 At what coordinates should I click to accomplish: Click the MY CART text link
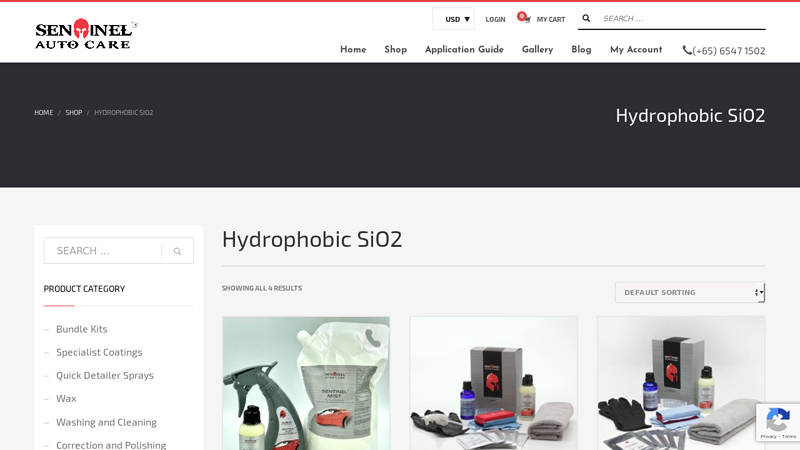tap(551, 19)
